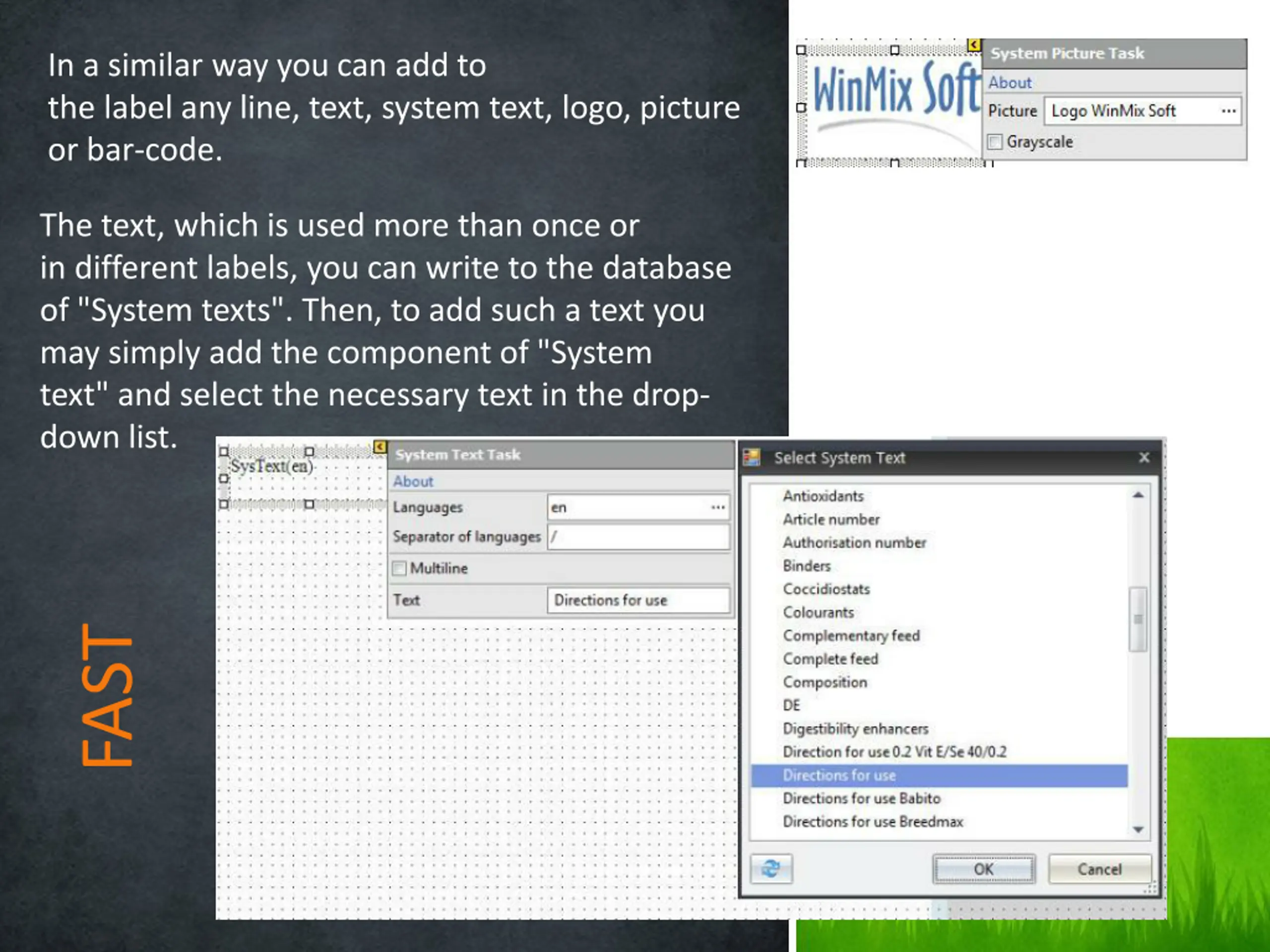Open About link in System Text Task

413,481
